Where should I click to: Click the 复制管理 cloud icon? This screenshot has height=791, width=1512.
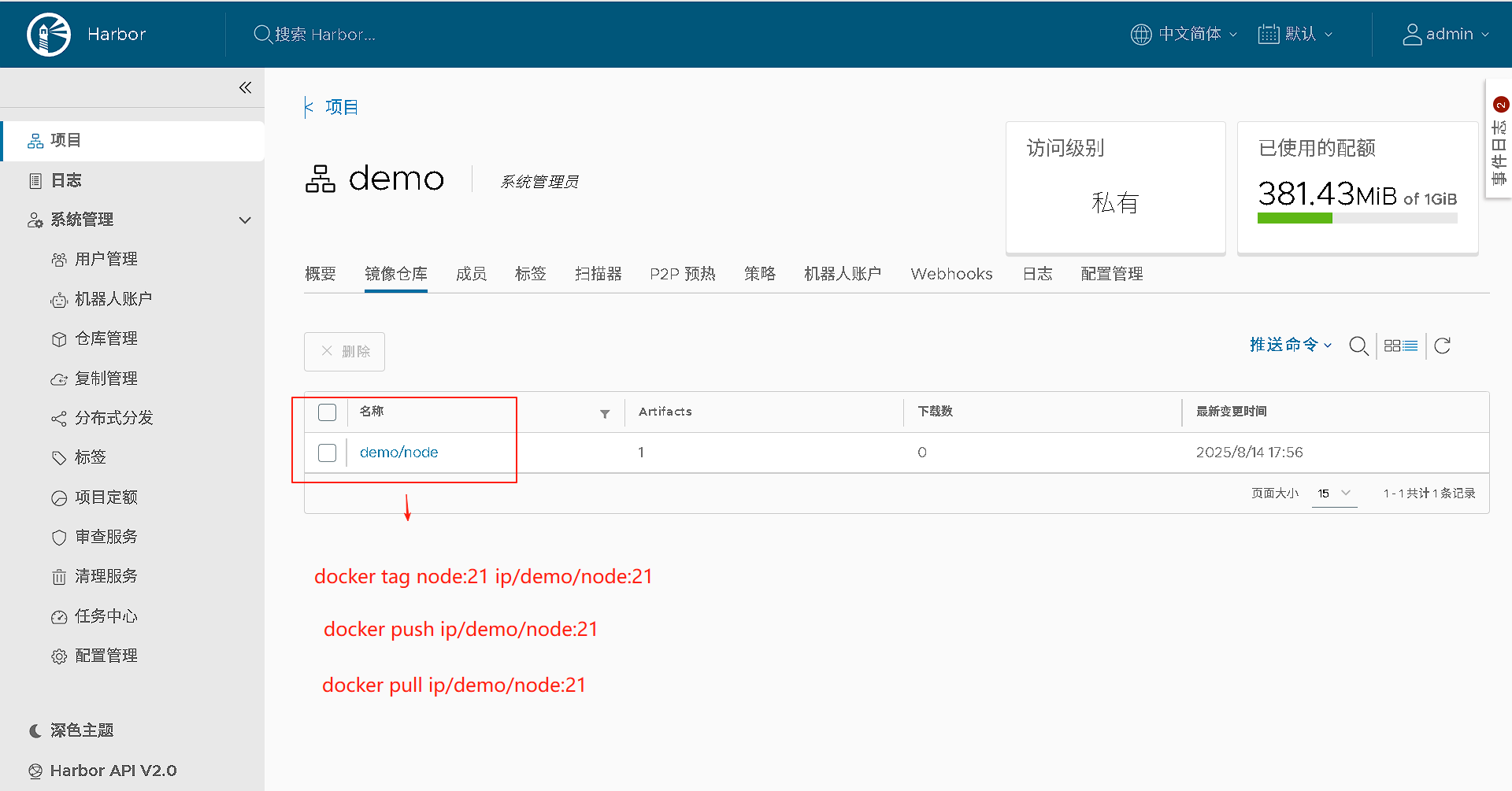tap(59, 379)
